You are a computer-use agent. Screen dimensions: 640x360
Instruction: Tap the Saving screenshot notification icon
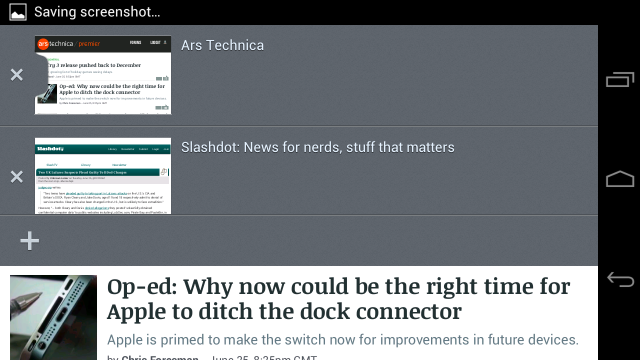click(18, 12)
